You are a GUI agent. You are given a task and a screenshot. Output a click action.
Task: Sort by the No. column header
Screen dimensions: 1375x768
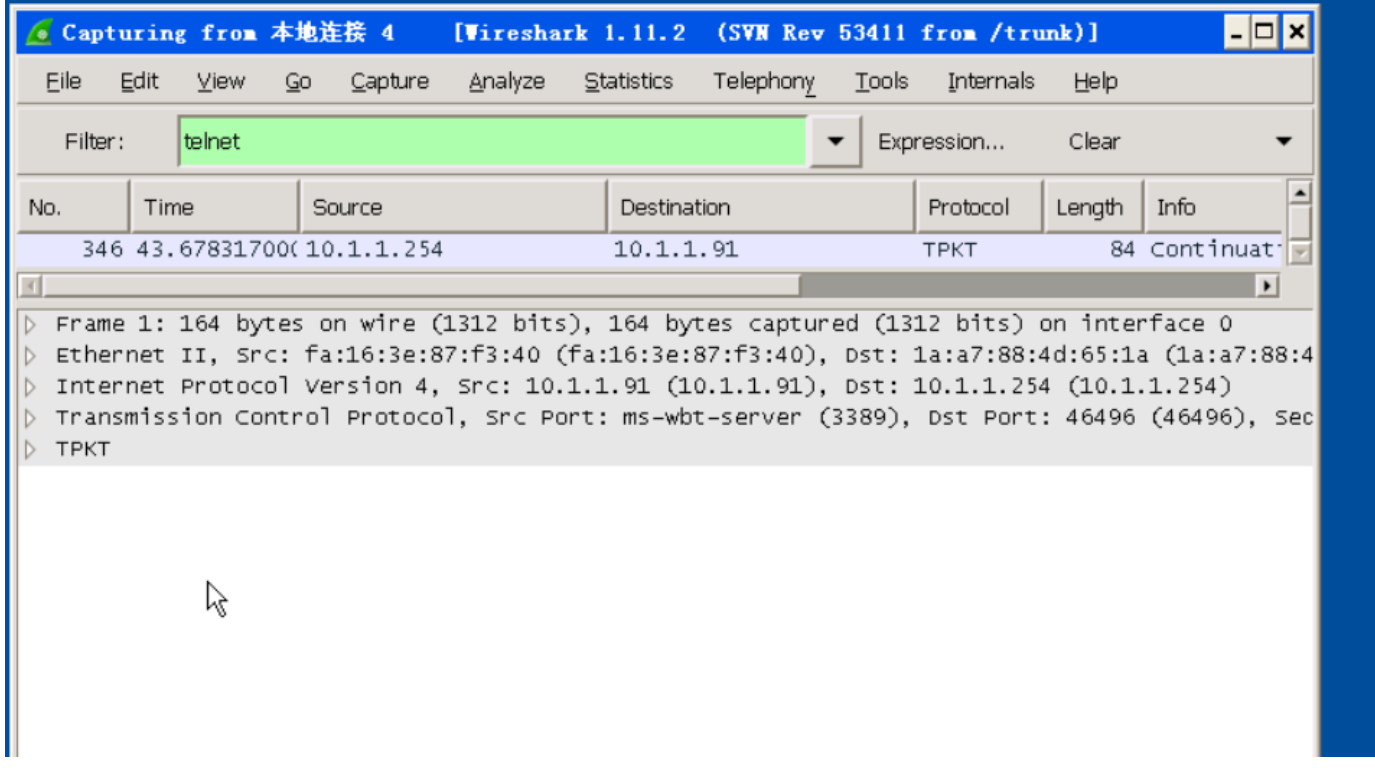click(x=73, y=207)
